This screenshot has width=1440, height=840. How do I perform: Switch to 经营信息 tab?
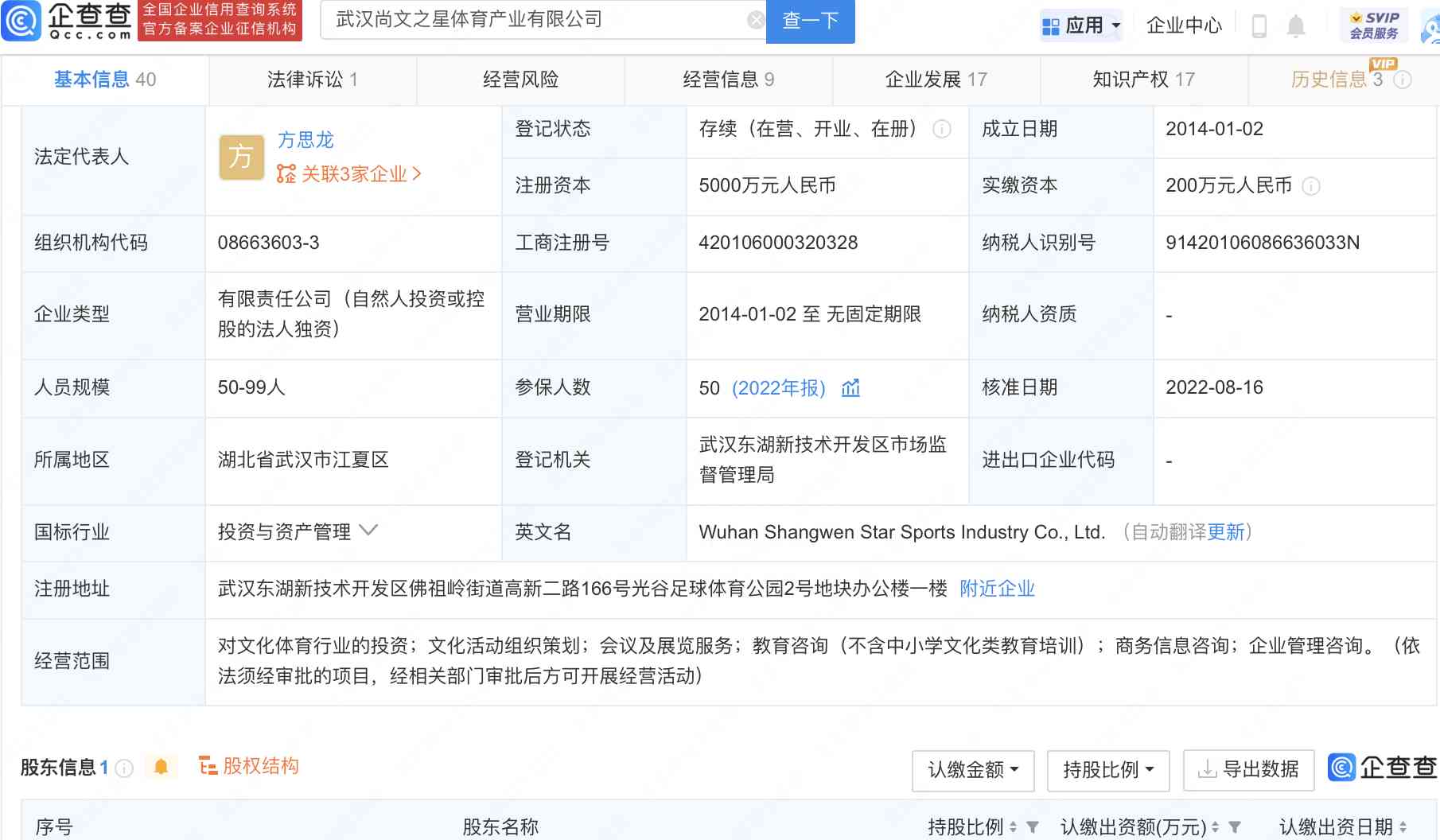coord(729,80)
